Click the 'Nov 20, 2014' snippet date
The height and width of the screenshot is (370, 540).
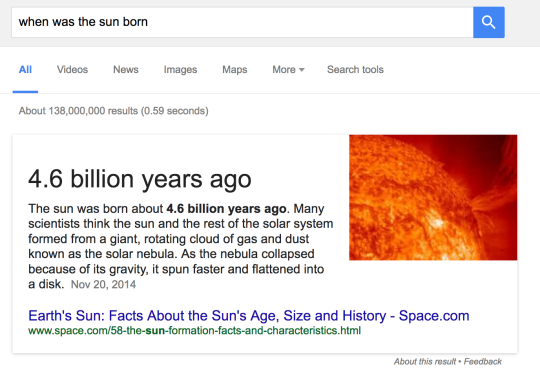[103, 285]
